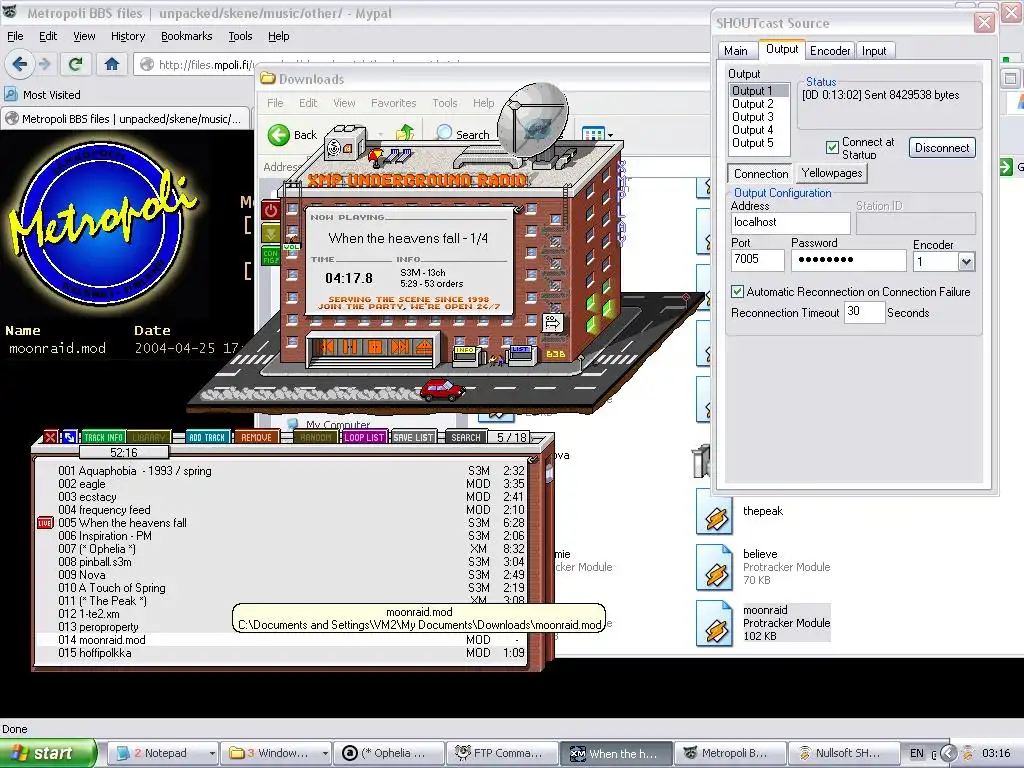
Task: Click the Password input field
Action: 848,260
